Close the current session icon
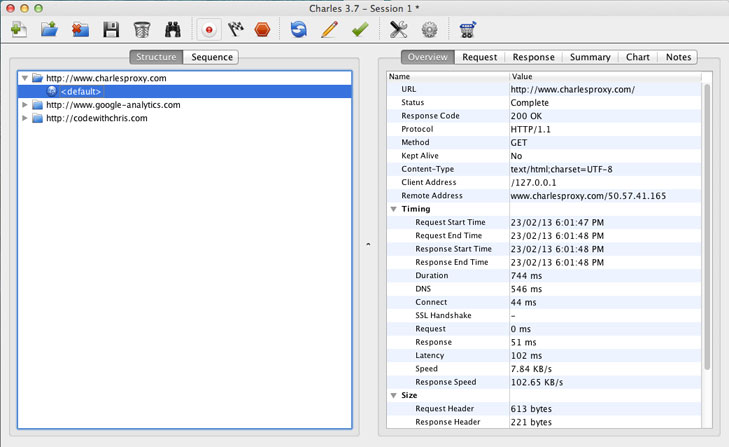Image resolution: width=729 pixels, height=447 pixels. tap(80, 30)
